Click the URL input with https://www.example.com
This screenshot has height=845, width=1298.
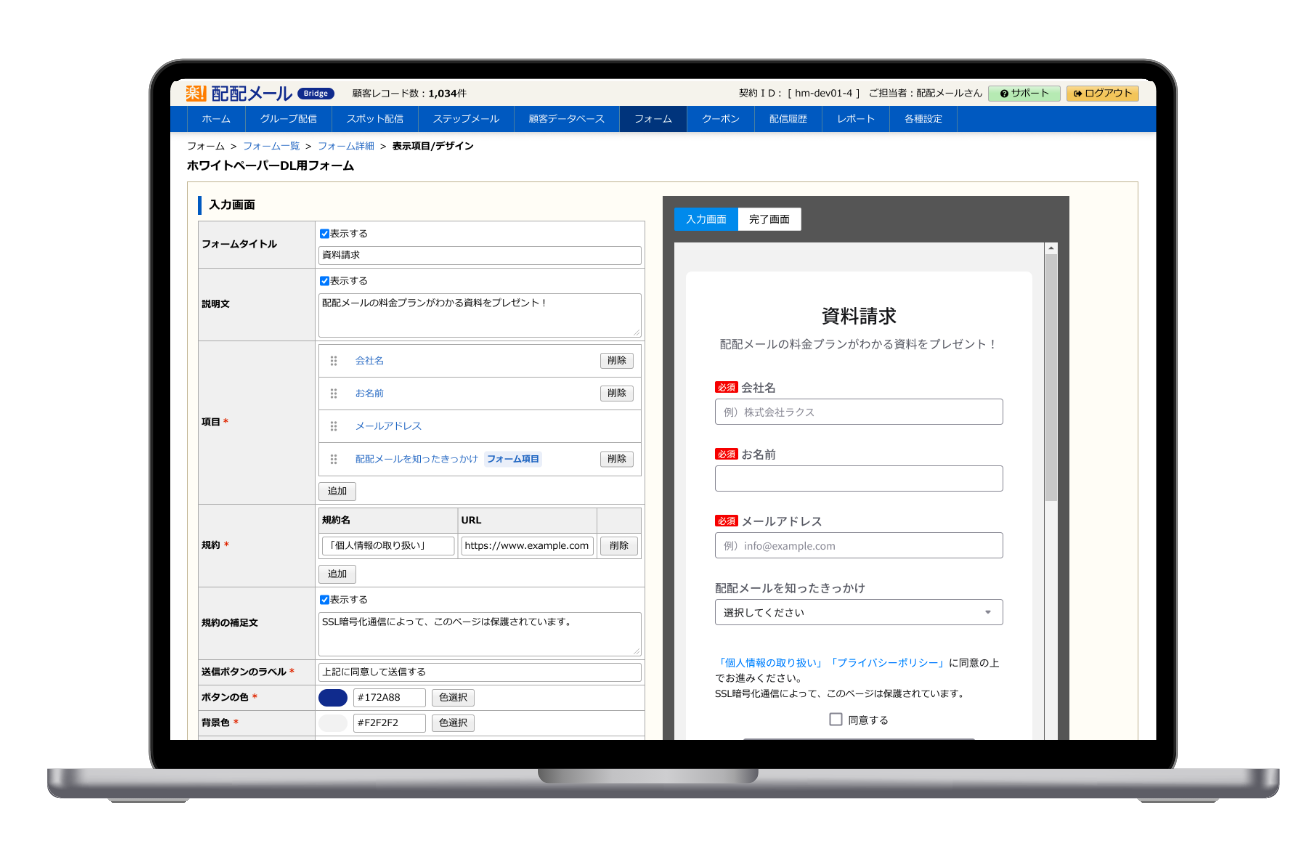tap(527, 546)
